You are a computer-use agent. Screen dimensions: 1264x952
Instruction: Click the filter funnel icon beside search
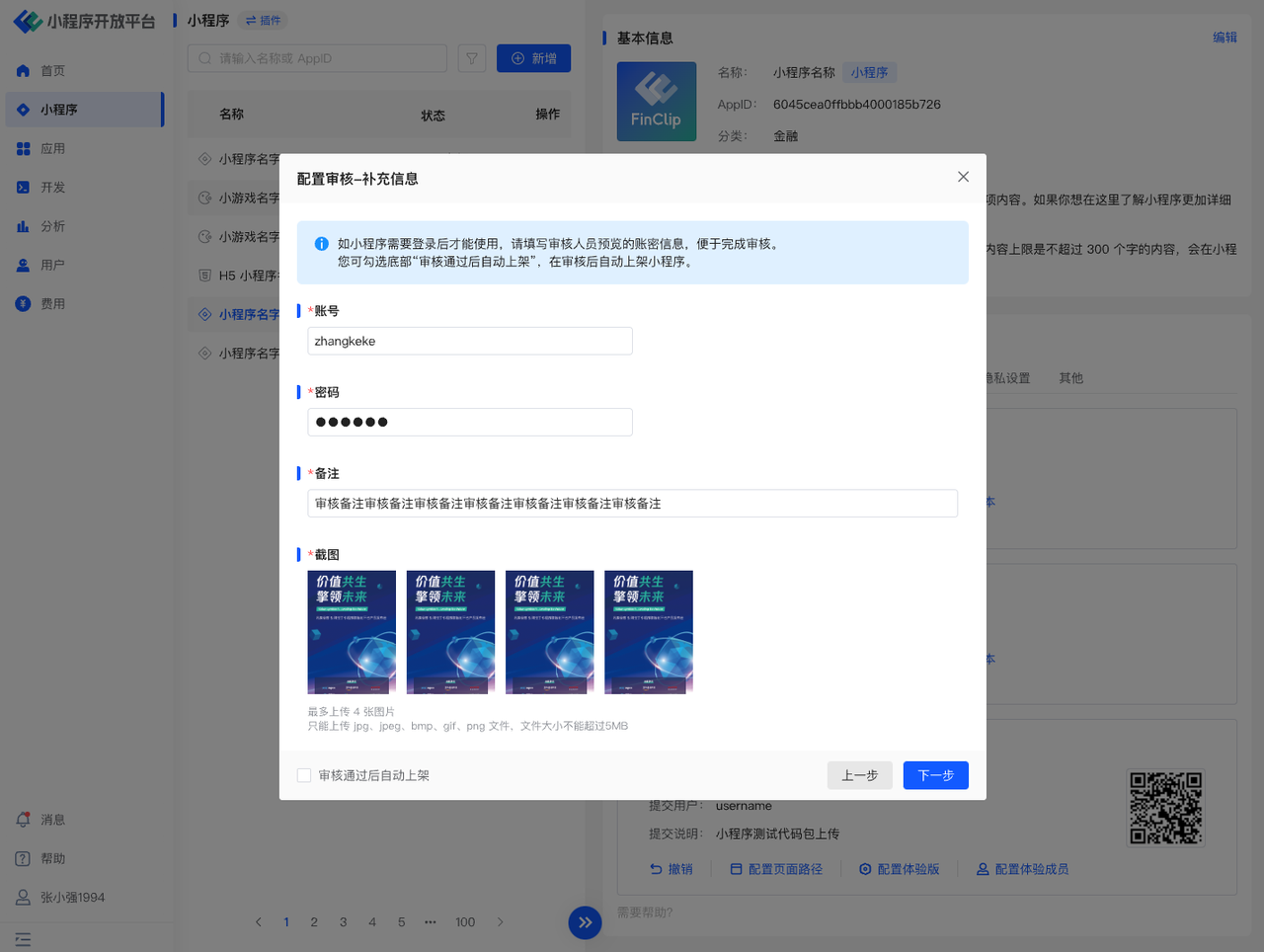click(472, 59)
